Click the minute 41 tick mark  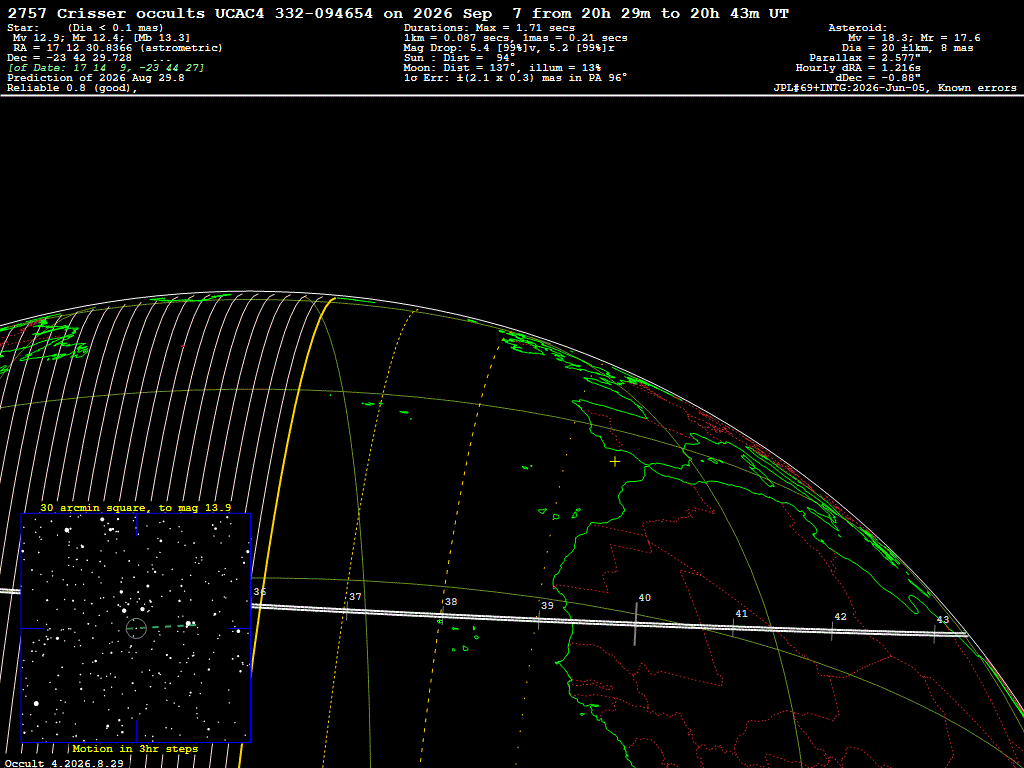733,628
